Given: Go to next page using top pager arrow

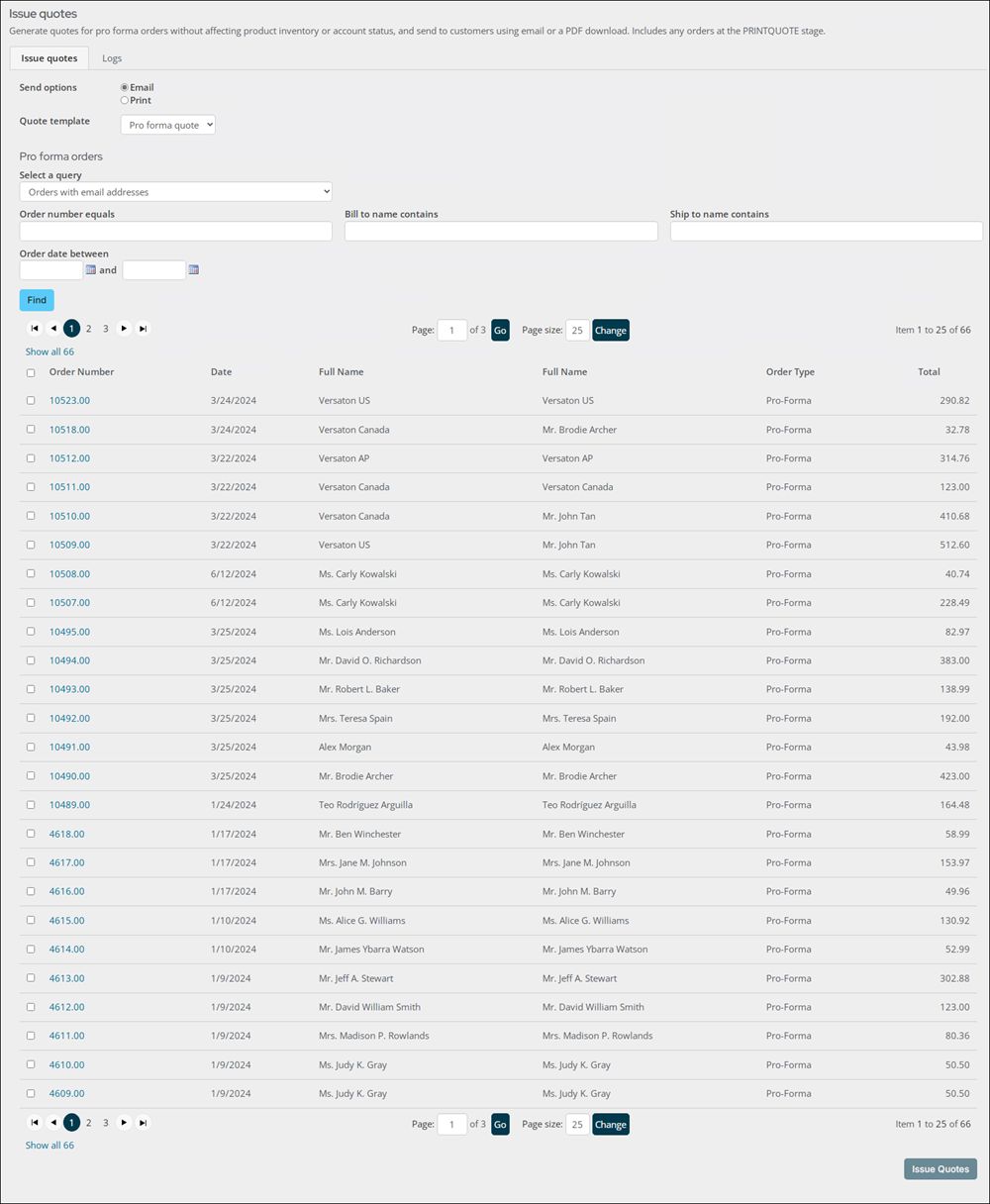Looking at the screenshot, I should (x=124, y=329).
